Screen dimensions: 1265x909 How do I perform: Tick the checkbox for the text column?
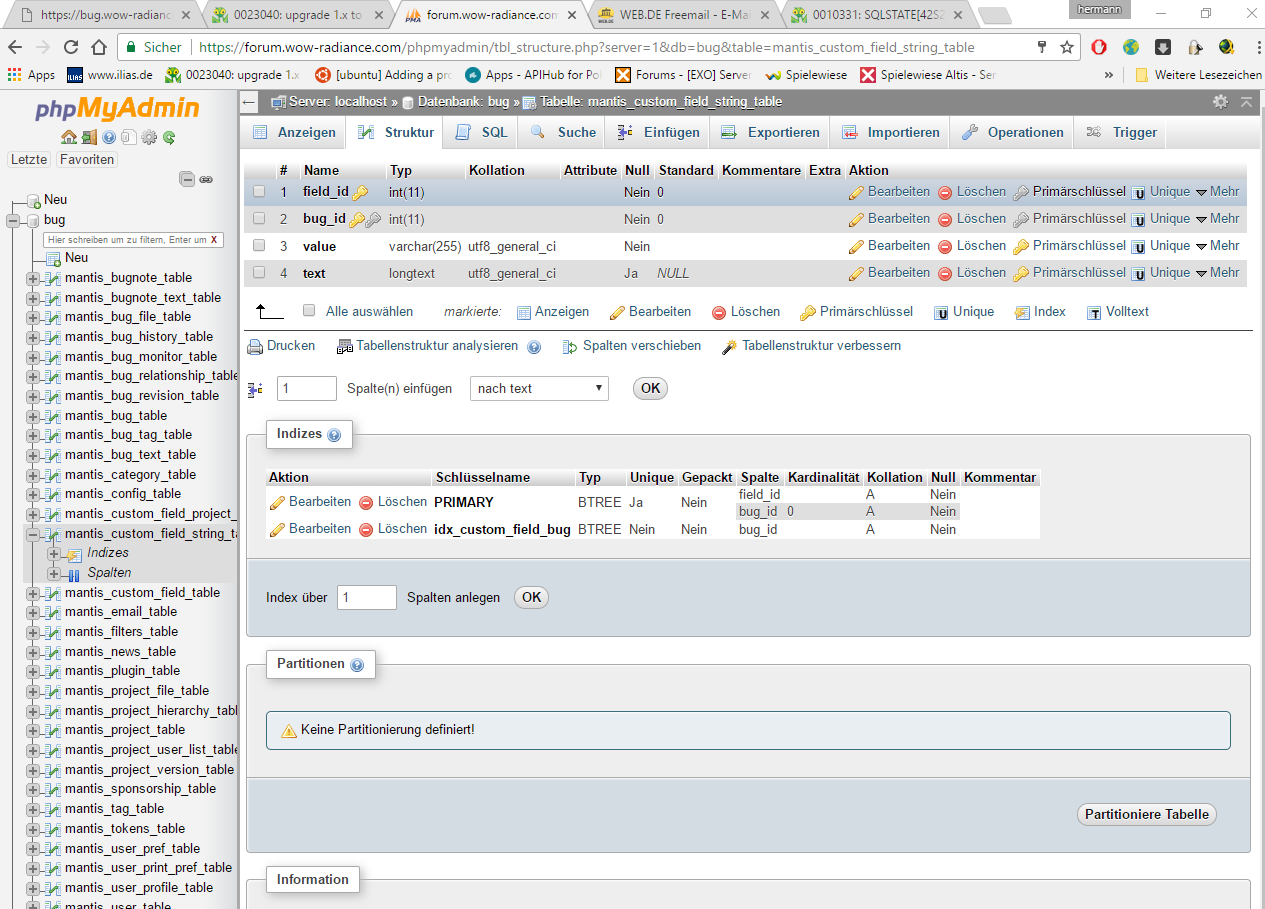click(x=259, y=272)
